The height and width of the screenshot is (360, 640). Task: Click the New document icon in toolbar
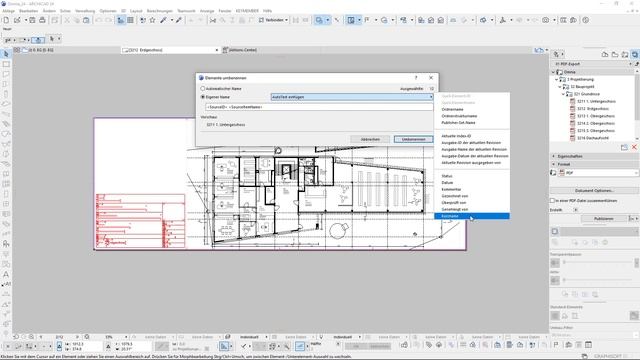(x=7, y=20)
